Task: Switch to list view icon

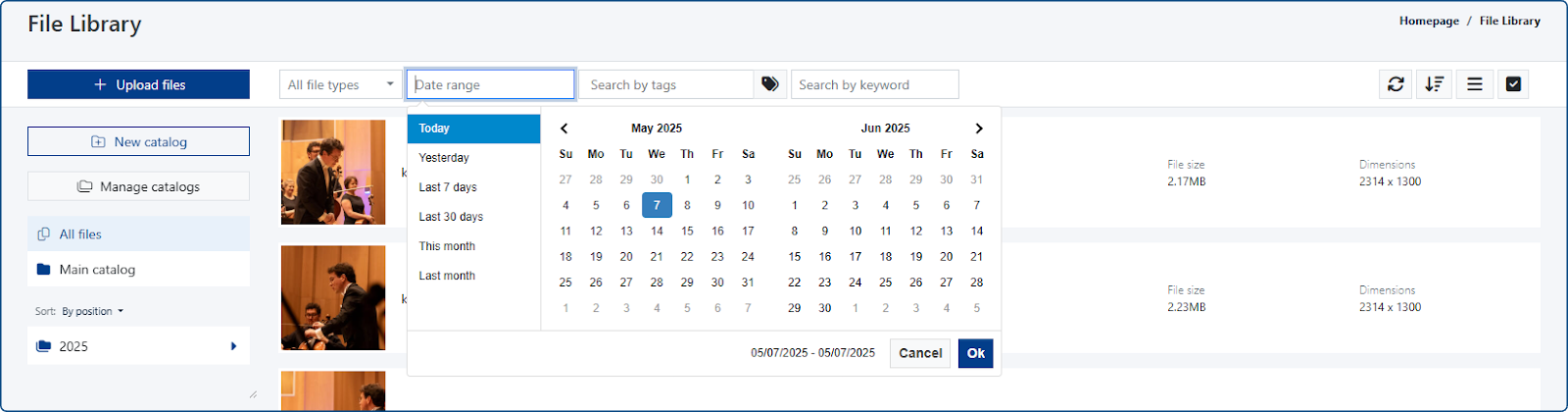Action: point(1474,84)
